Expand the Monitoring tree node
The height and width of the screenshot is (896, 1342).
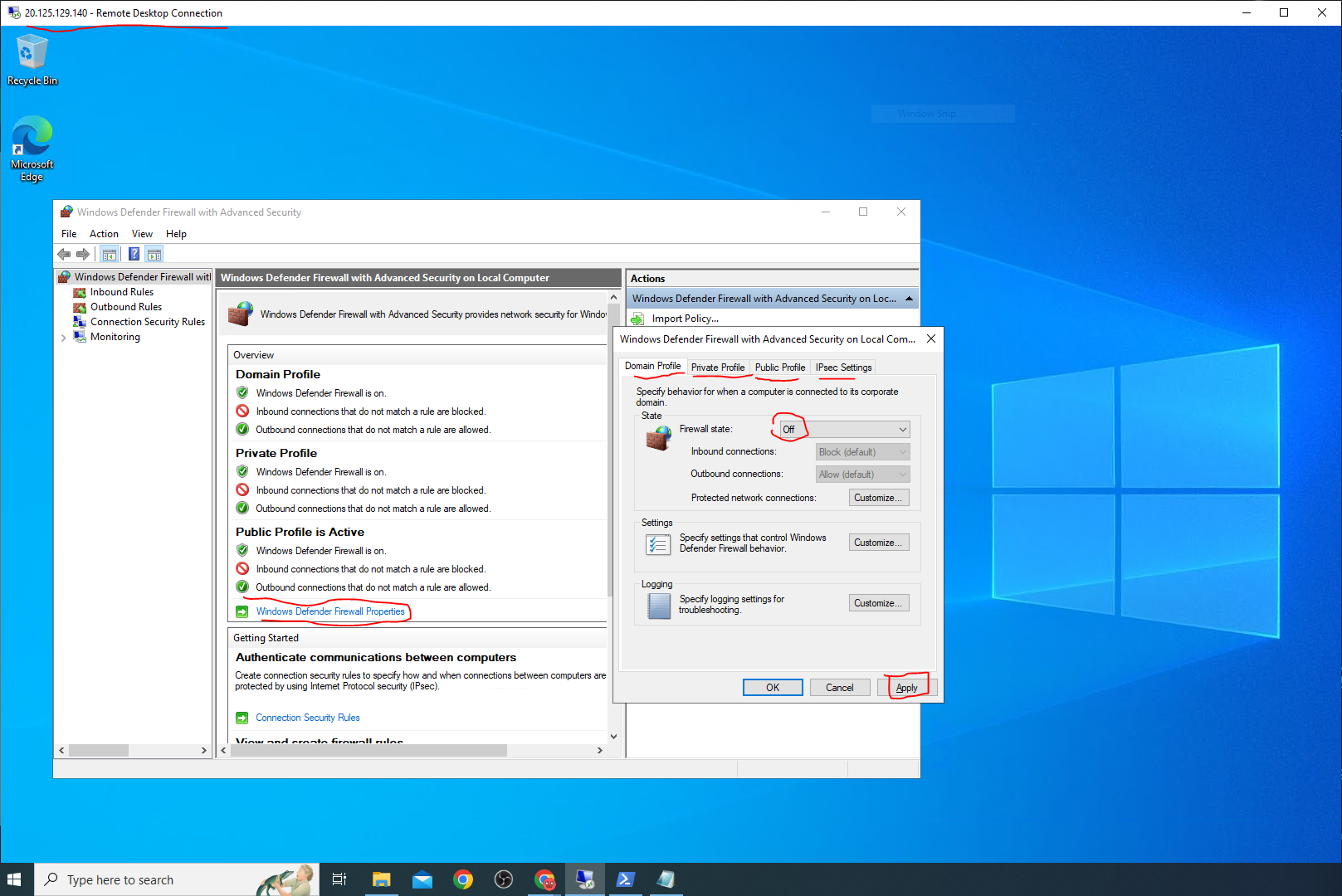pyautogui.click(x=64, y=338)
